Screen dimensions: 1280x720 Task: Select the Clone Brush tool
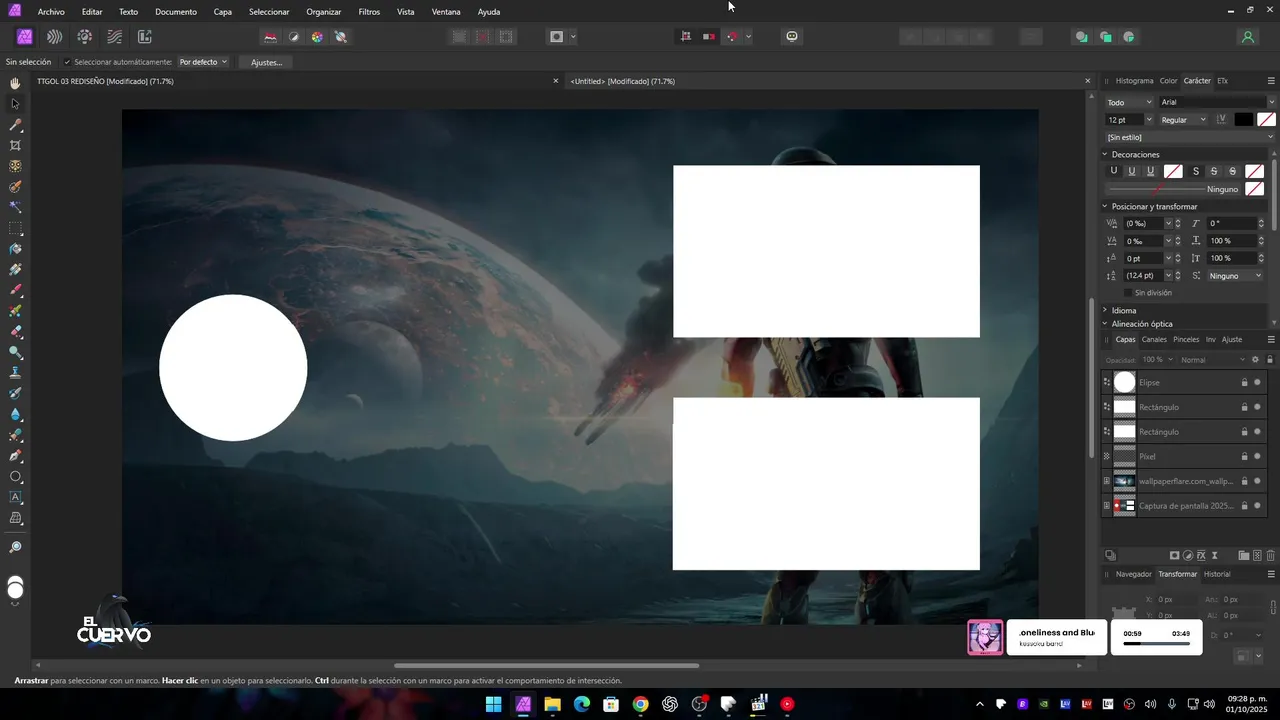pyautogui.click(x=15, y=372)
